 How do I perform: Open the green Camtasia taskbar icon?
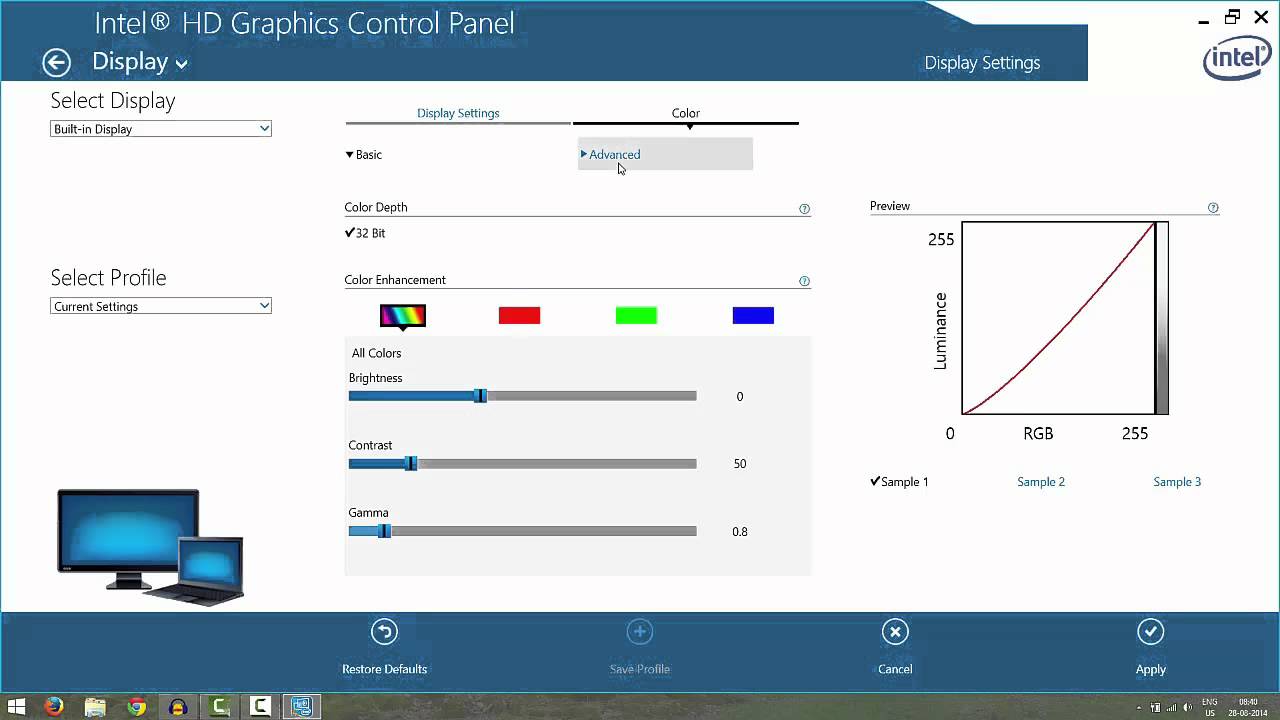(x=219, y=706)
